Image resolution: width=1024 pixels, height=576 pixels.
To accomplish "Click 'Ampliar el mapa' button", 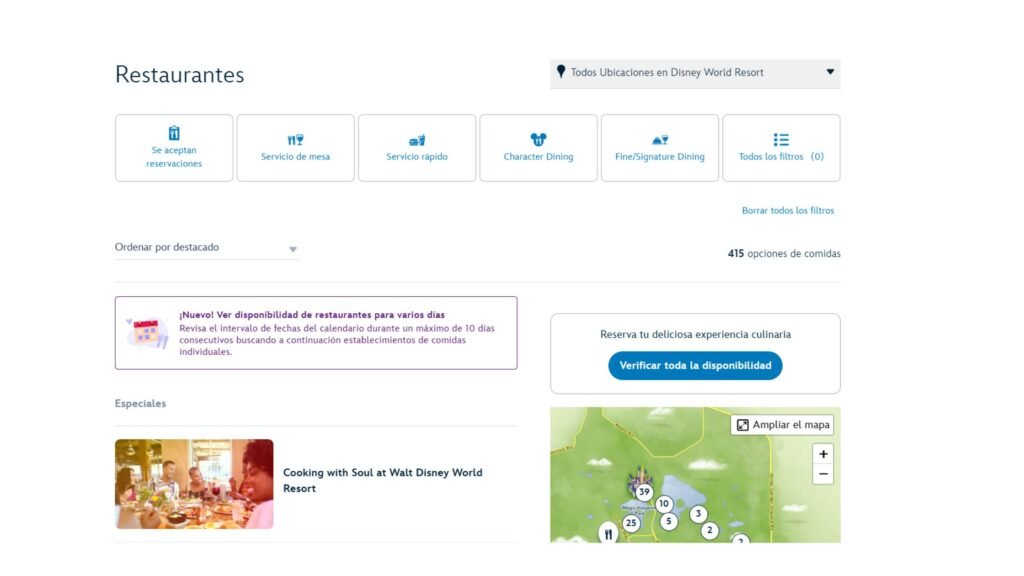I will pos(784,425).
